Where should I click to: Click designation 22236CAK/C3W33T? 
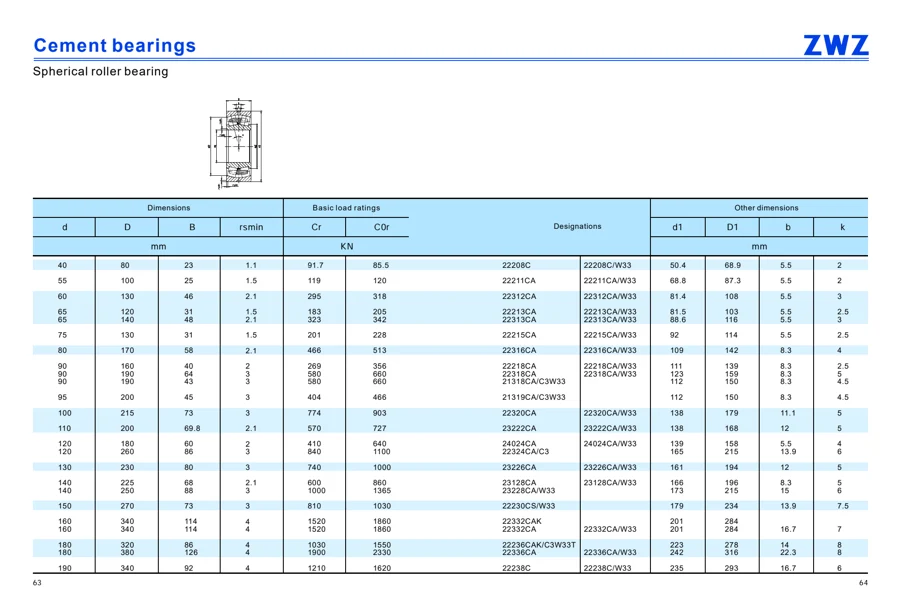539,545
